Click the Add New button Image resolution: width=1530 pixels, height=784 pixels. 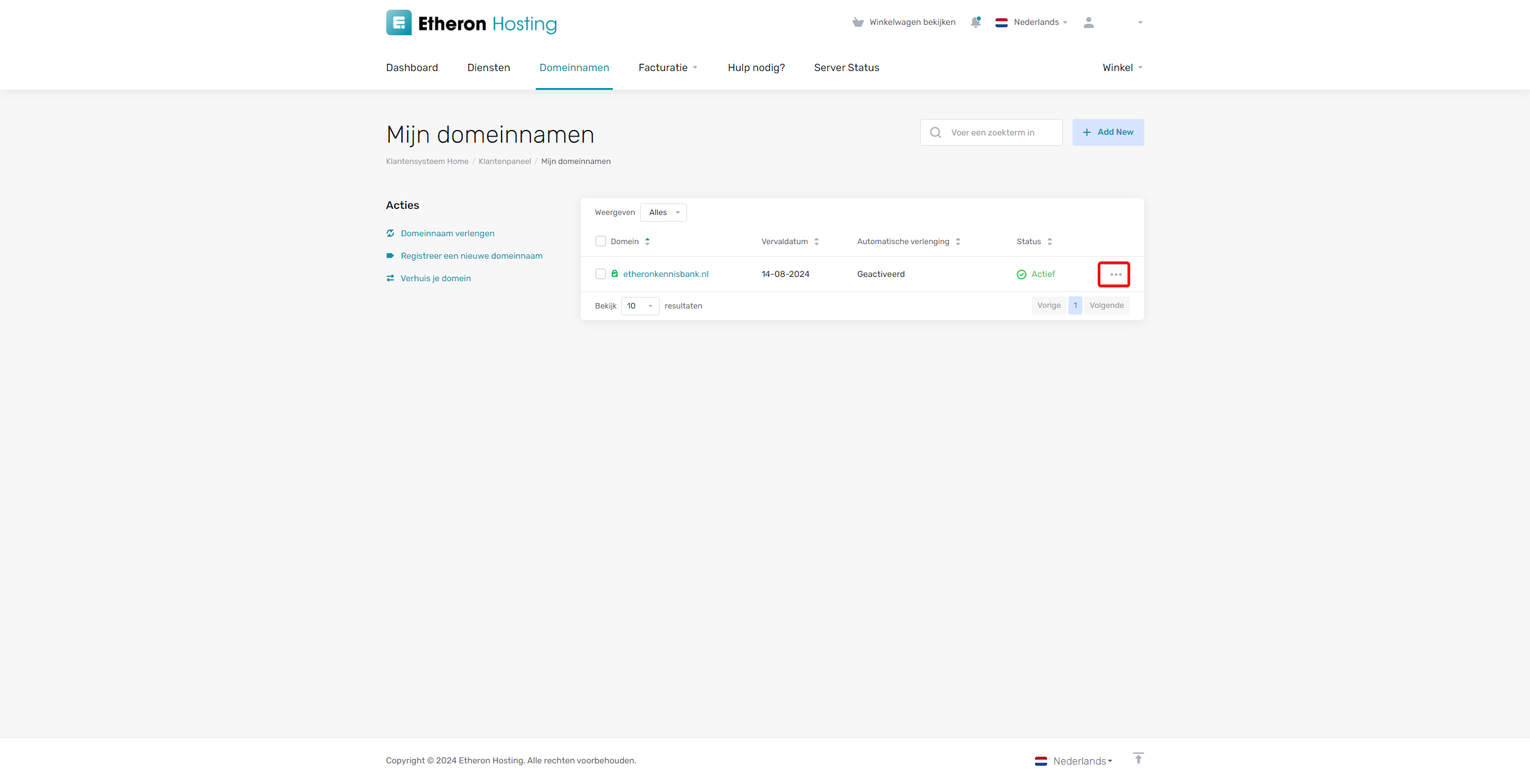click(x=1108, y=132)
